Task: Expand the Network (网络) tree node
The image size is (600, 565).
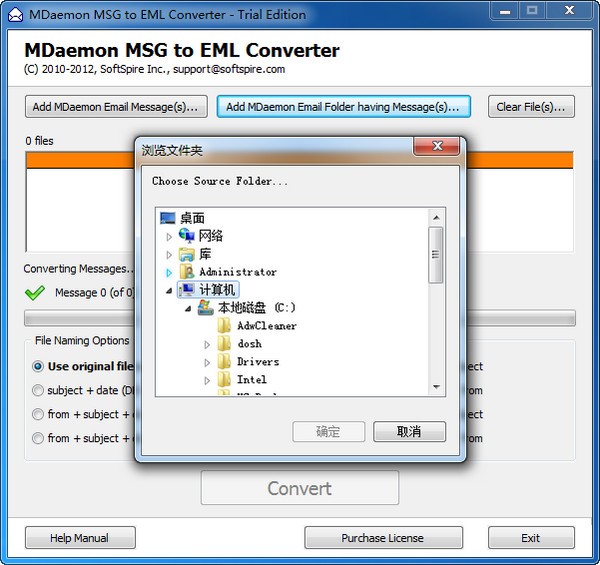Action: (x=169, y=237)
